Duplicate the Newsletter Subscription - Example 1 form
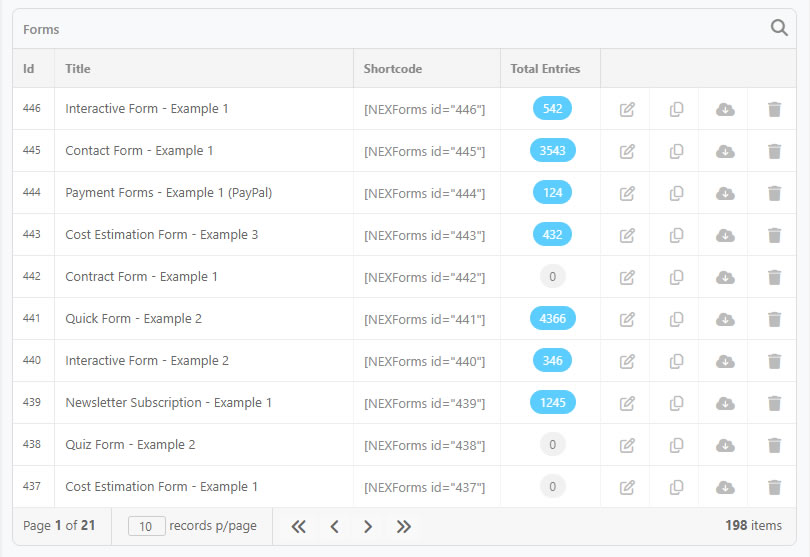 click(x=676, y=403)
